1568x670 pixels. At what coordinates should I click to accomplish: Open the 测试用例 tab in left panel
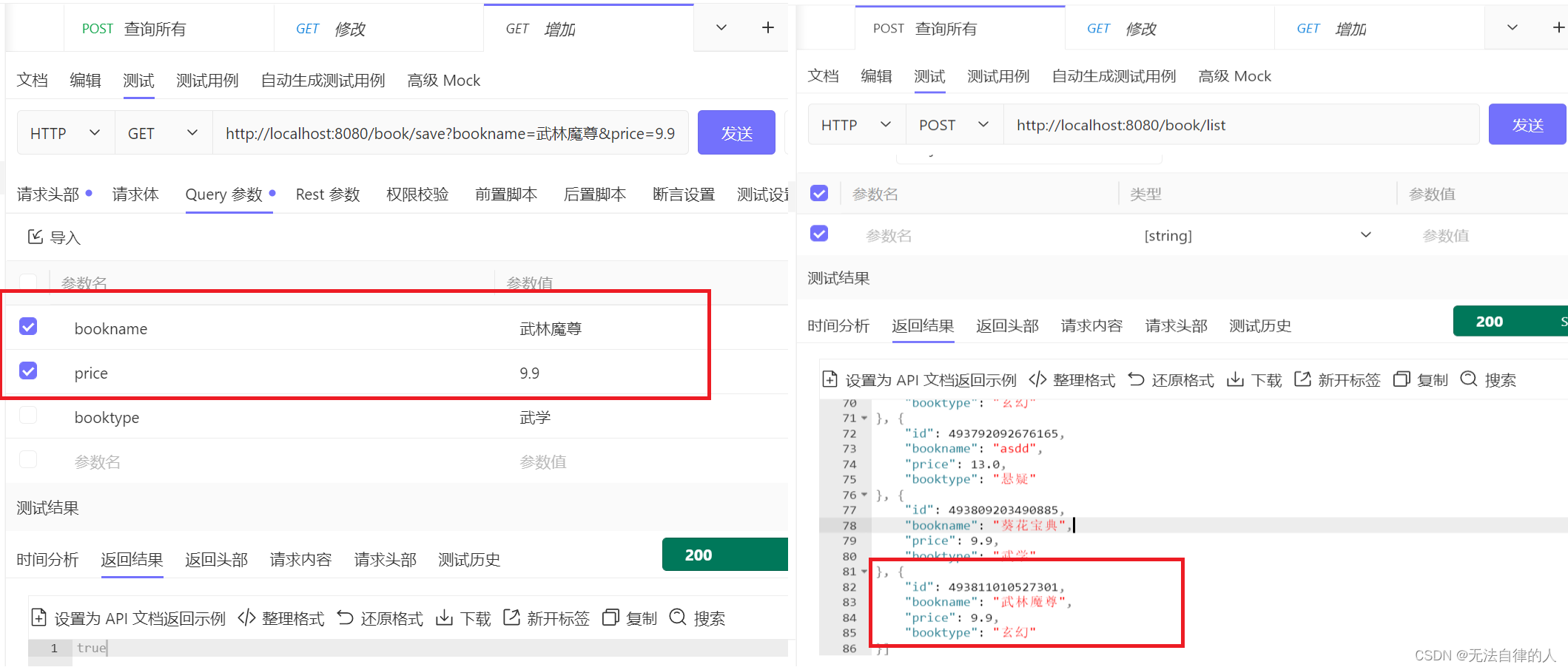pyautogui.click(x=207, y=80)
